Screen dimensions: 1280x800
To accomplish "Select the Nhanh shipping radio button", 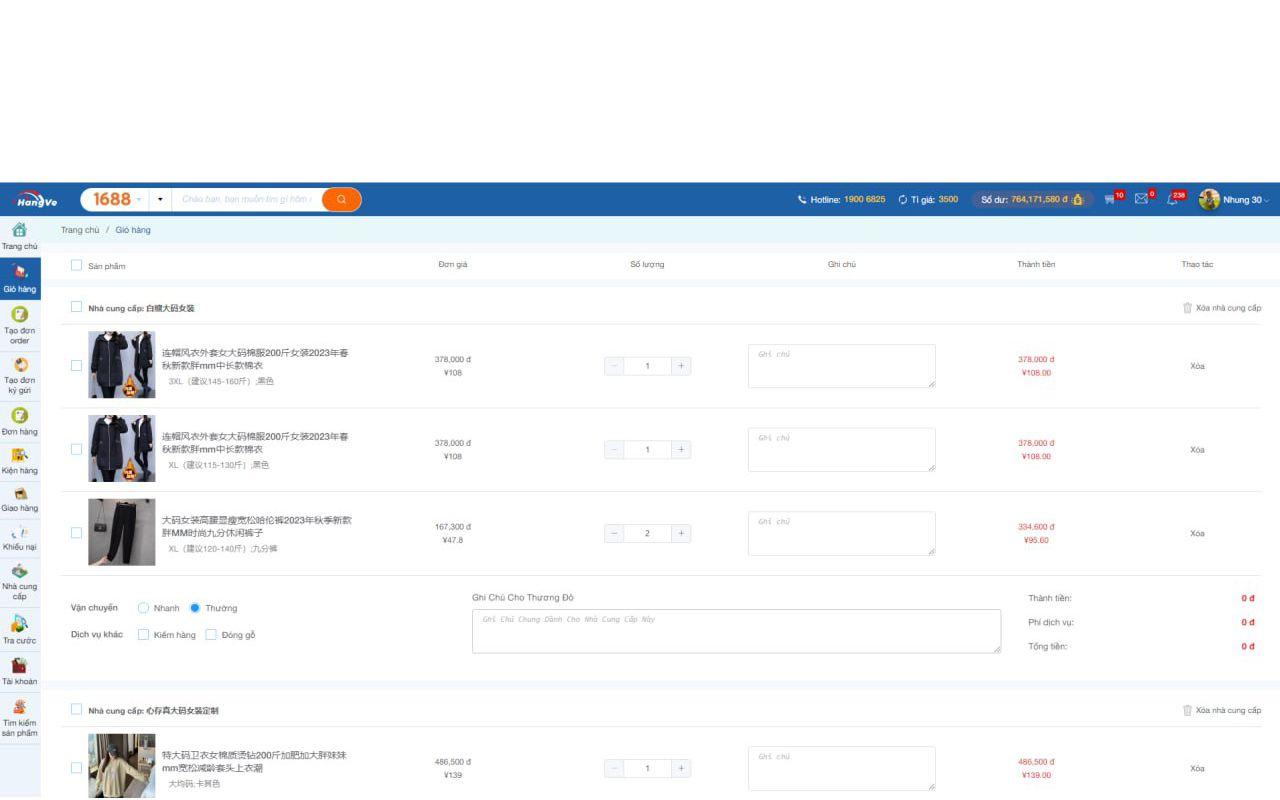I will tap(143, 608).
